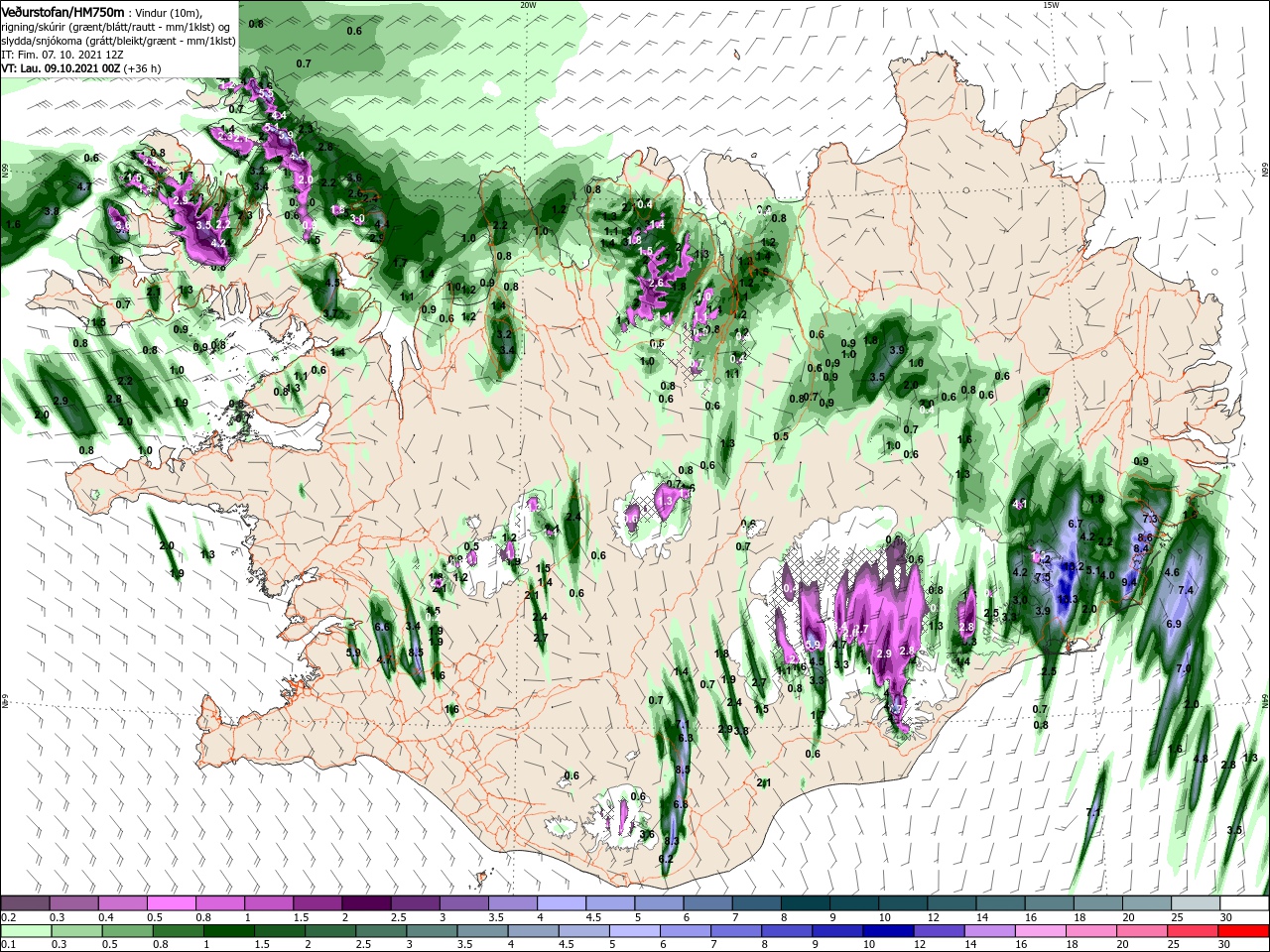Select the white snow swatch after 30
1270x952 pixels.
click(1244, 903)
